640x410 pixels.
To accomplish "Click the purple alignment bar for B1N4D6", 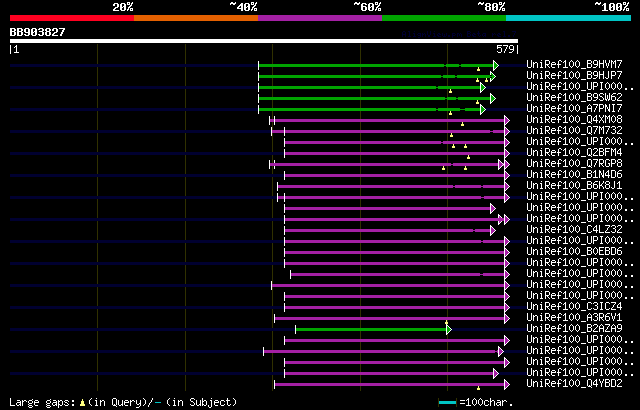I will coord(395,175).
